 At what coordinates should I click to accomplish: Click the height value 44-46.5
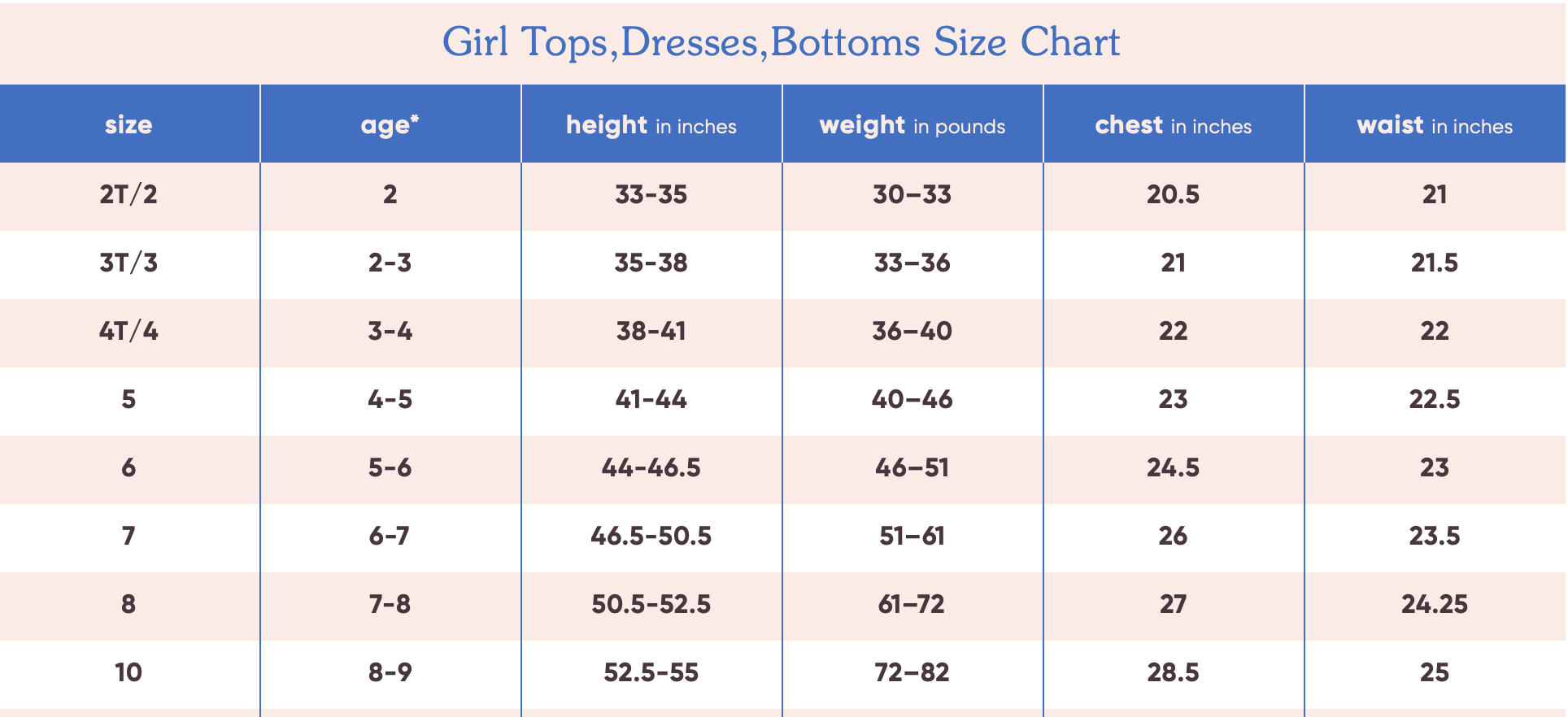[651, 468]
